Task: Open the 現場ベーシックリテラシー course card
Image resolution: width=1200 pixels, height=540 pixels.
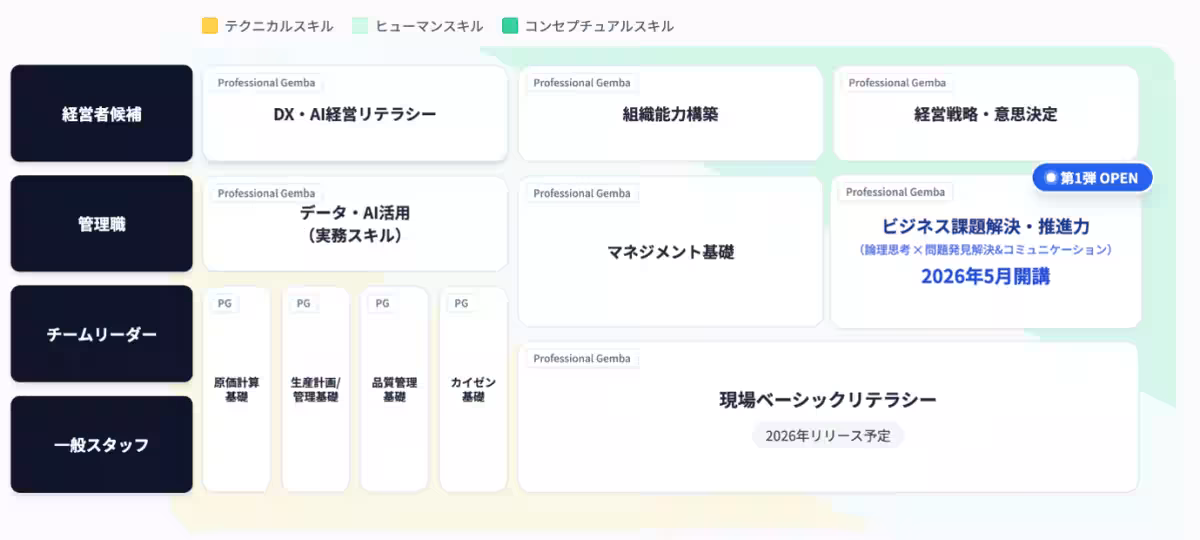Action: pos(828,417)
